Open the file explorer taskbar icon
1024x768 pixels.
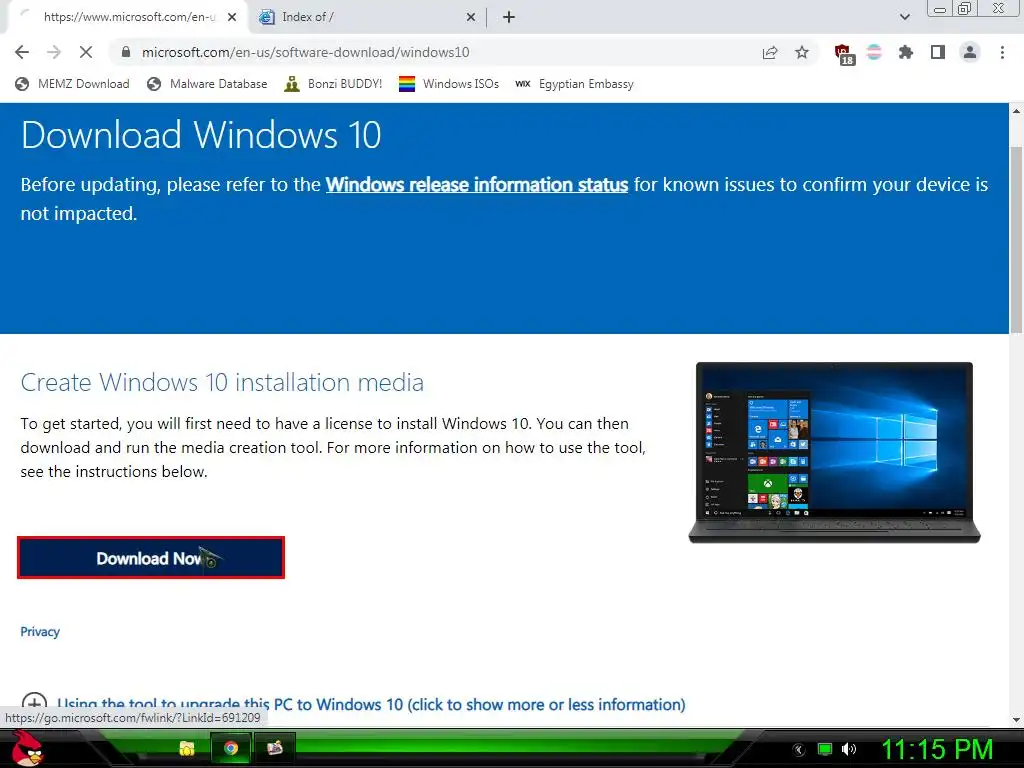[x=187, y=748]
